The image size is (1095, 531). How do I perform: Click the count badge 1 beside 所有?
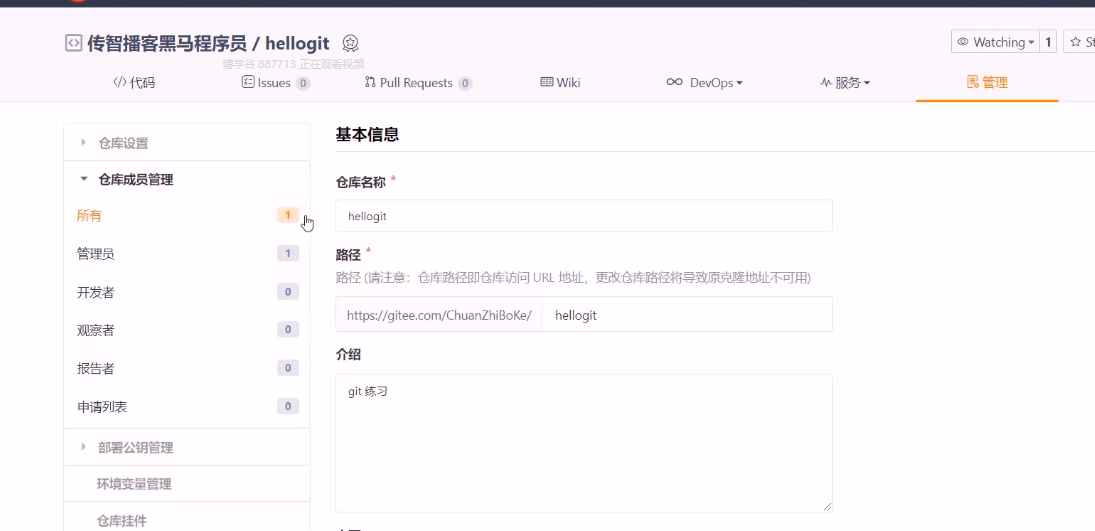(x=288, y=215)
